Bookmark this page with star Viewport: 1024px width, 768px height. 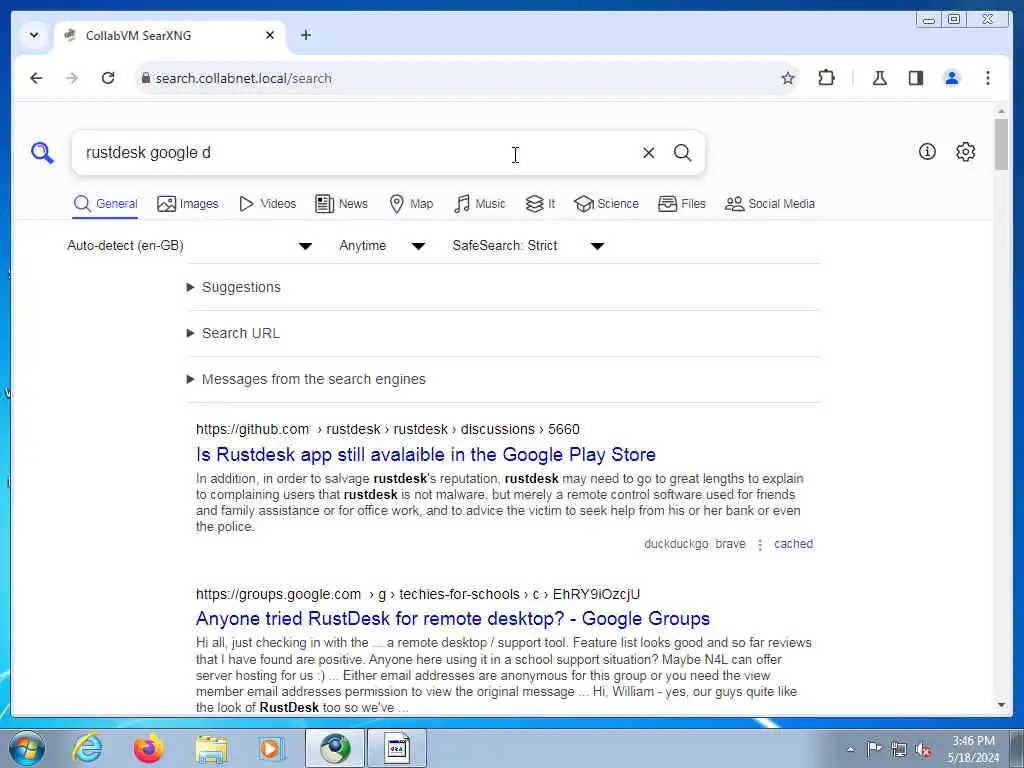point(788,78)
